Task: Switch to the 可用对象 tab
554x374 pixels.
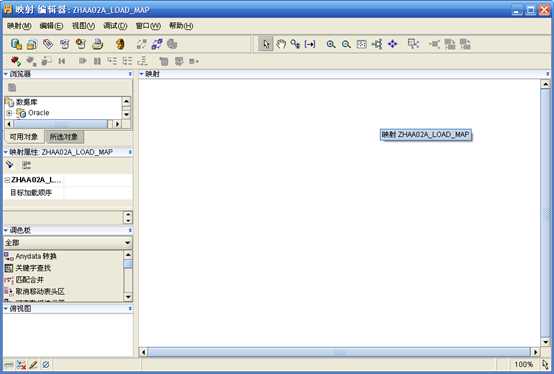Action: [x=24, y=137]
